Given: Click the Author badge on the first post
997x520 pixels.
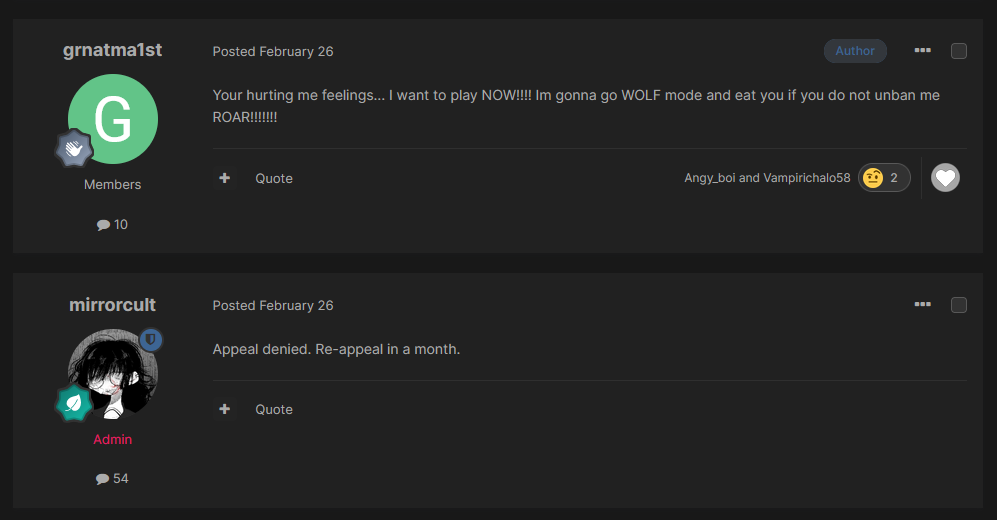Looking at the screenshot, I should pyautogui.click(x=855, y=51).
